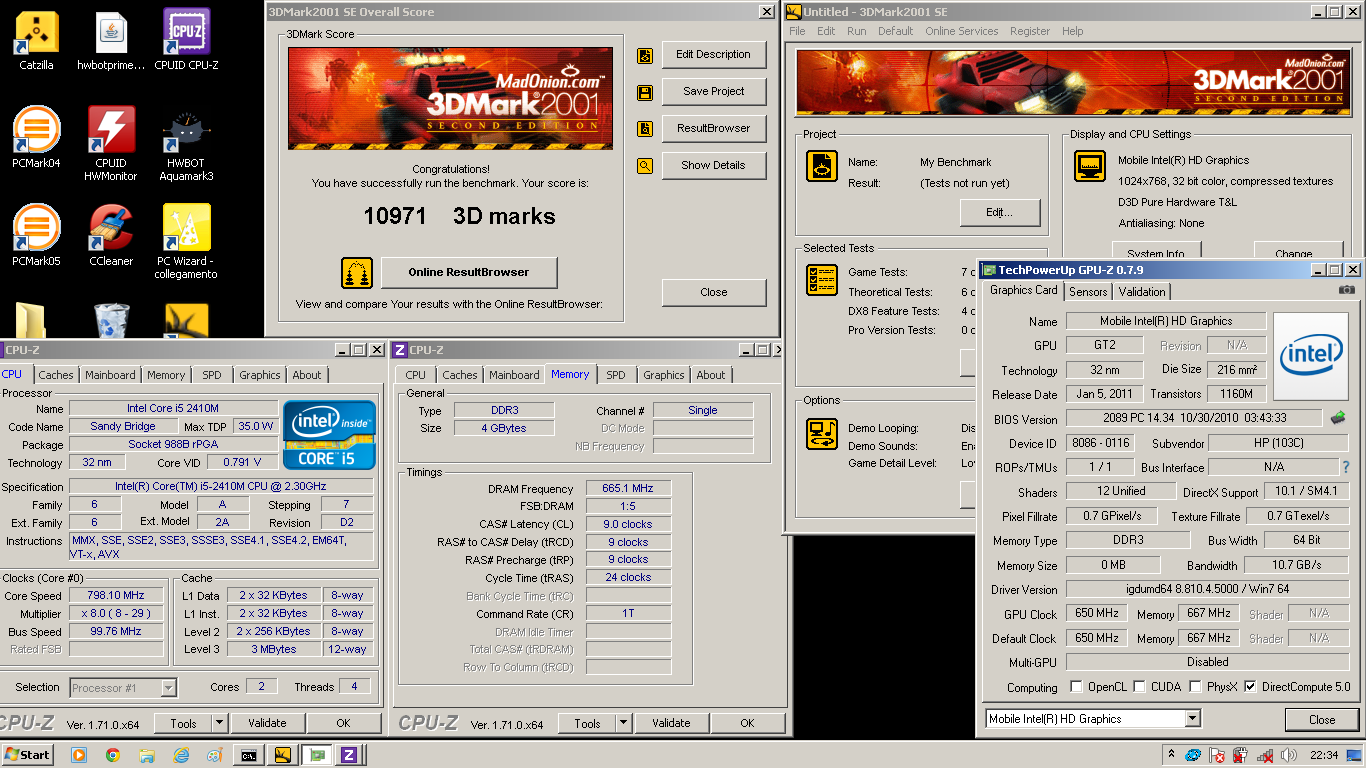Click the CPU Specification field
Image resolution: width=1366 pixels, height=768 pixels.
221,487
